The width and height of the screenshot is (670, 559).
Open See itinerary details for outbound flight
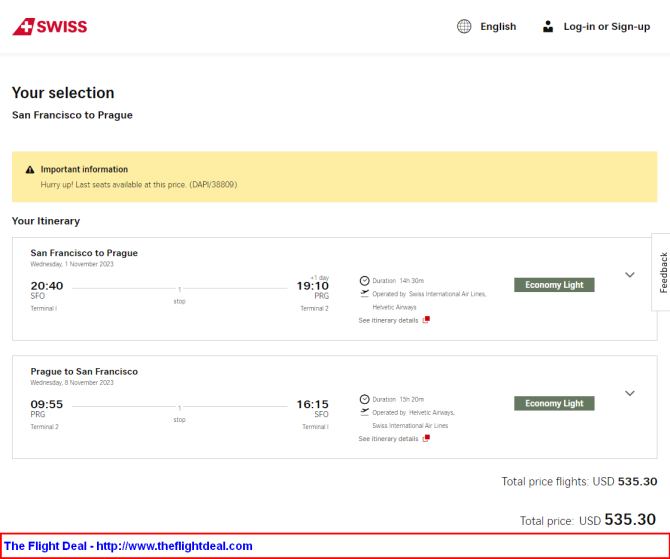[x=388, y=321]
